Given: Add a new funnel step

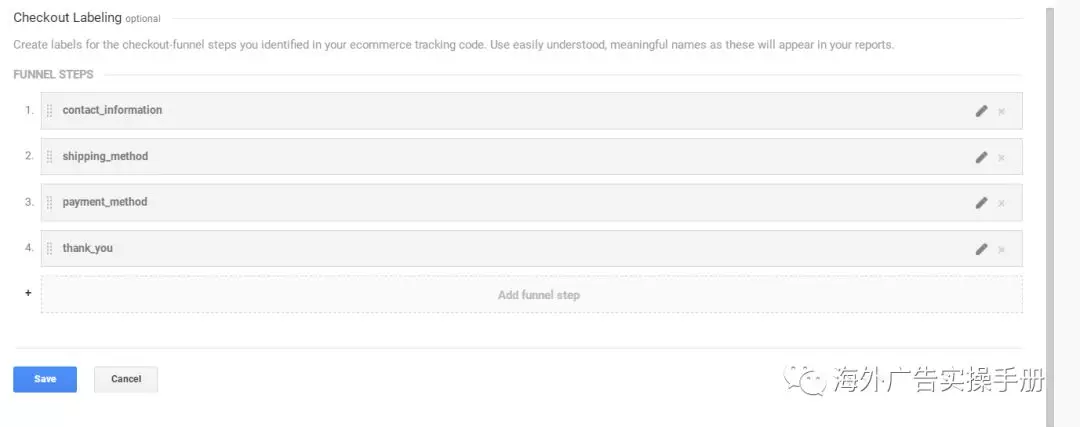Looking at the screenshot, I should point(538,295).
